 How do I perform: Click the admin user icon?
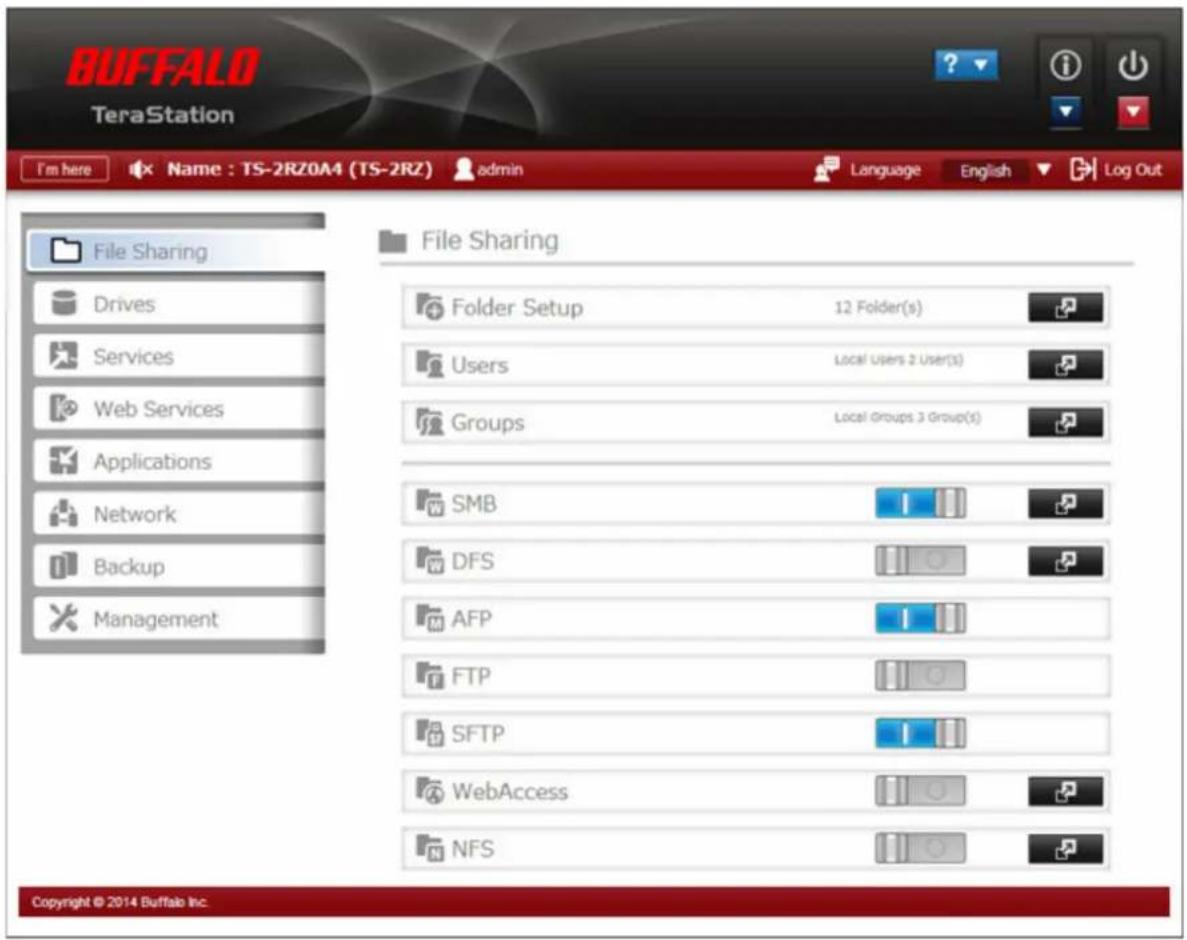point(463,169)
